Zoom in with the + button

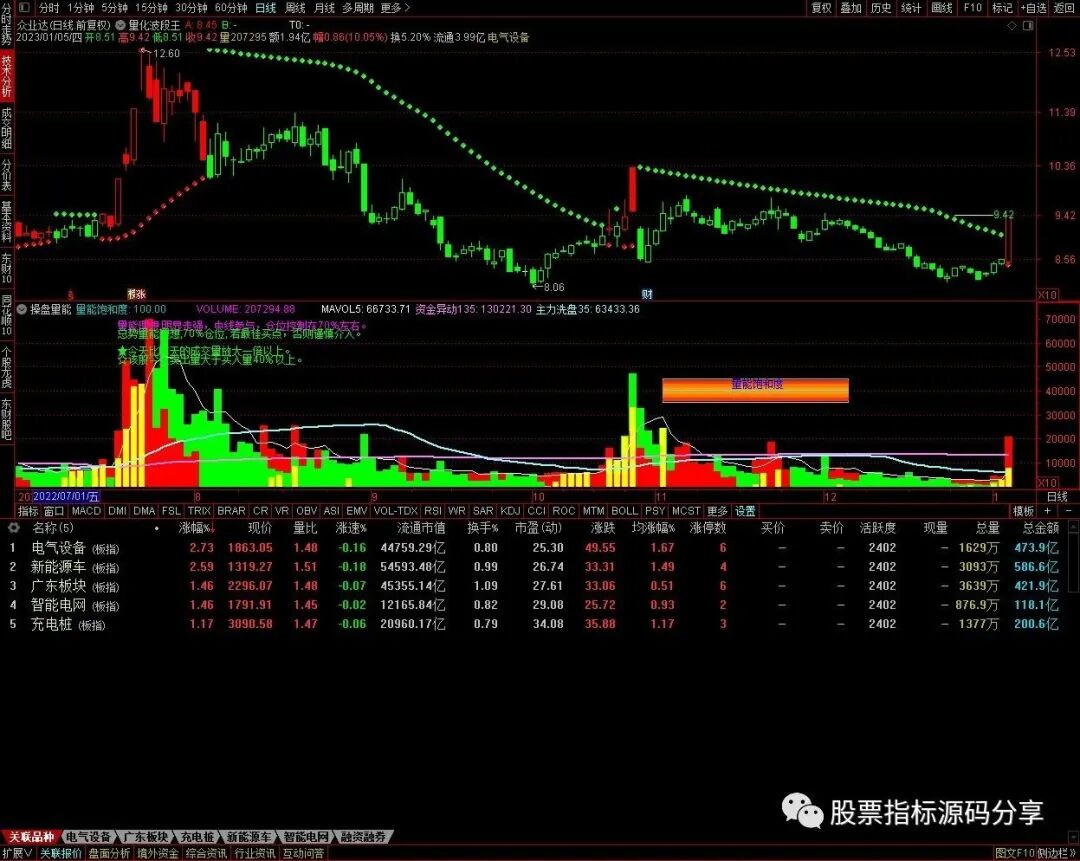[x=1048, y=511]
